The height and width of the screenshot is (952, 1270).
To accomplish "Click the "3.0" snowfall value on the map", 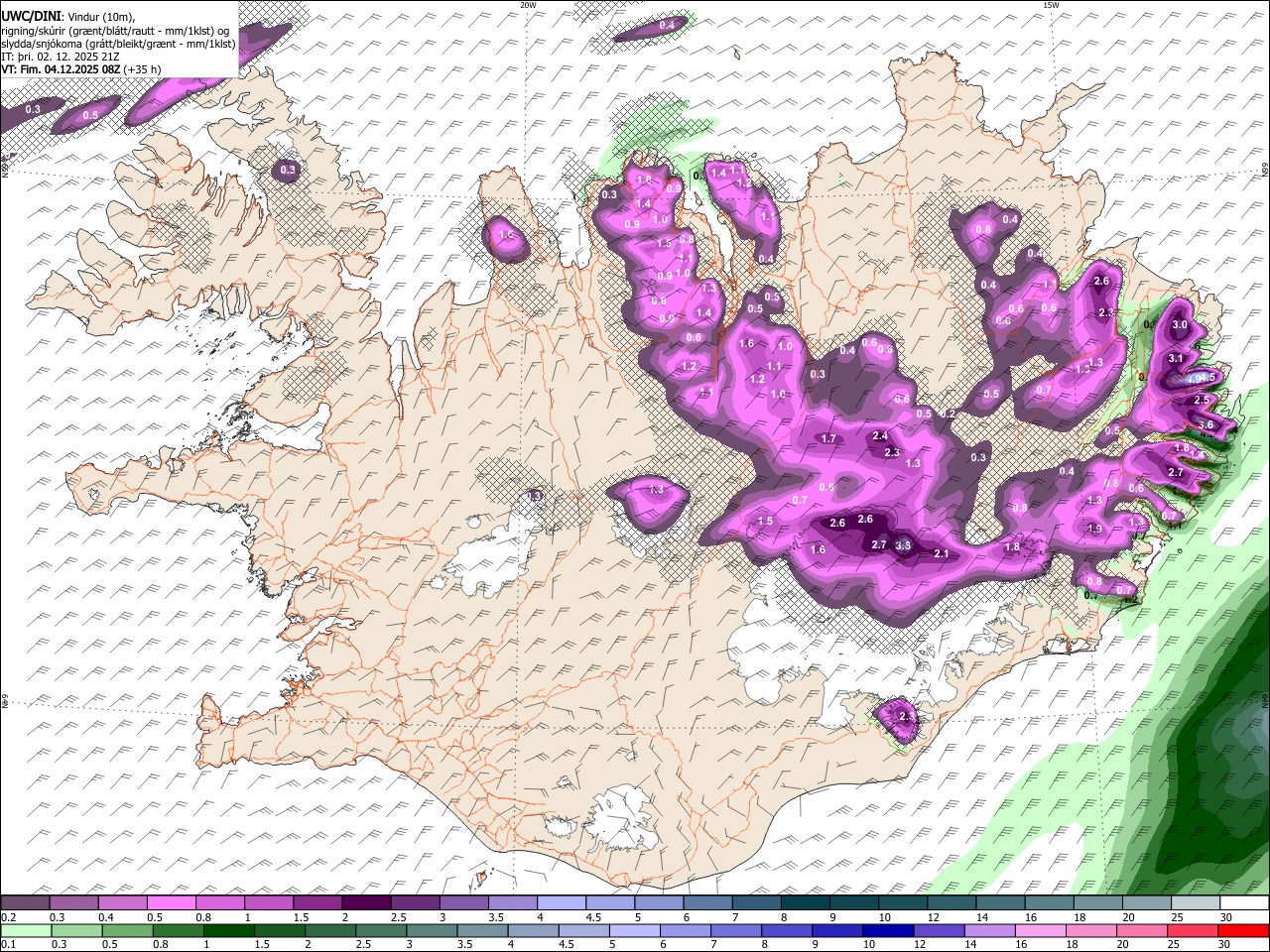I will pos(1180,325).
